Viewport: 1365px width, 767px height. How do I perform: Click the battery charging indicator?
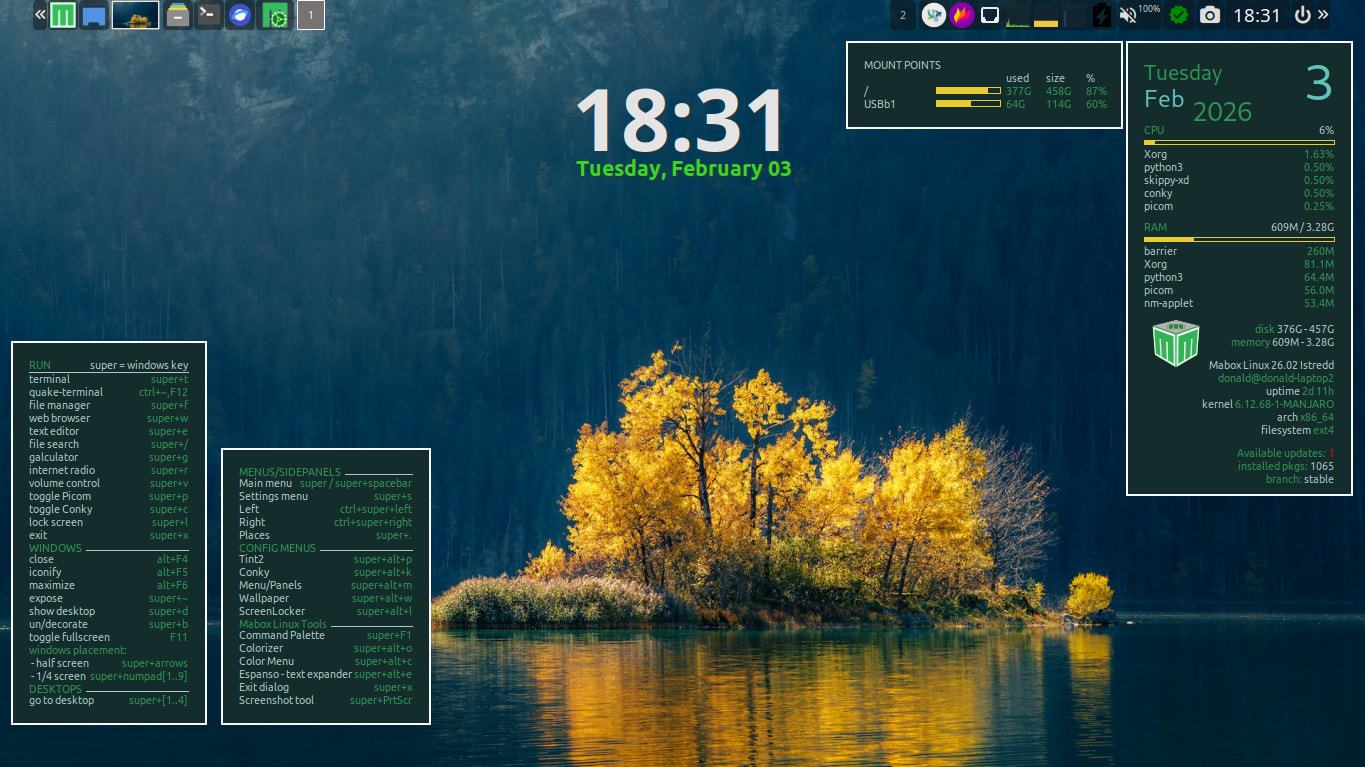[x=1102, y=15]
